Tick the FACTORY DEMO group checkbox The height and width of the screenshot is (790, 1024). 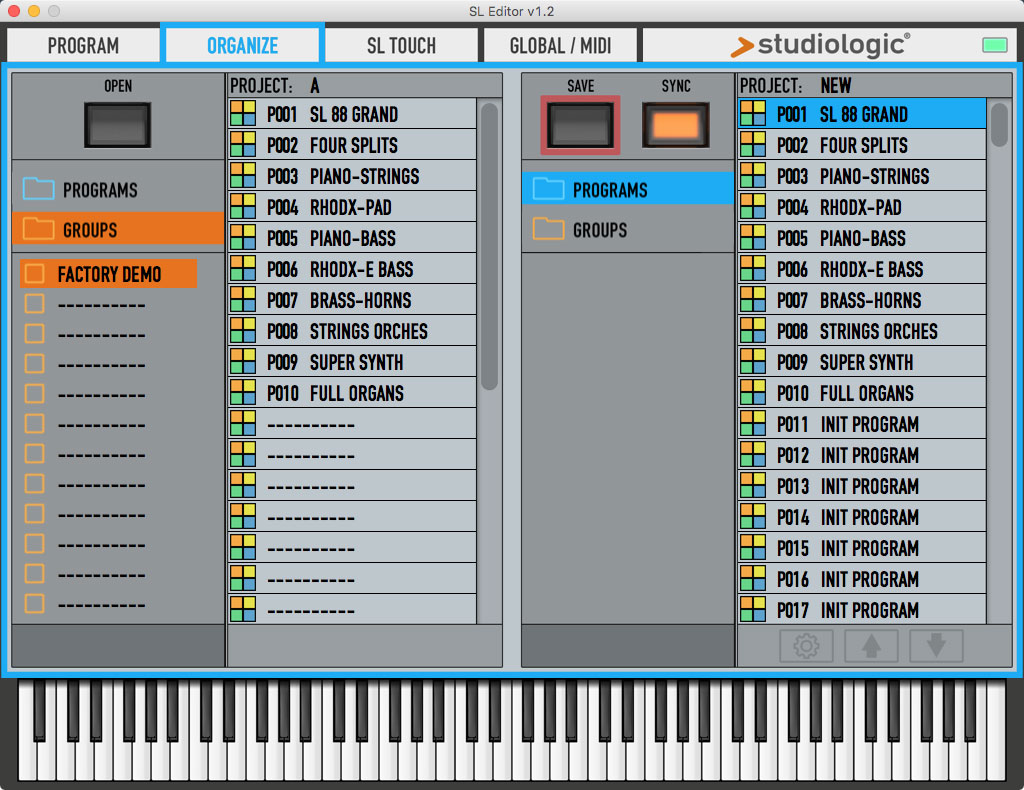(35, 274)
